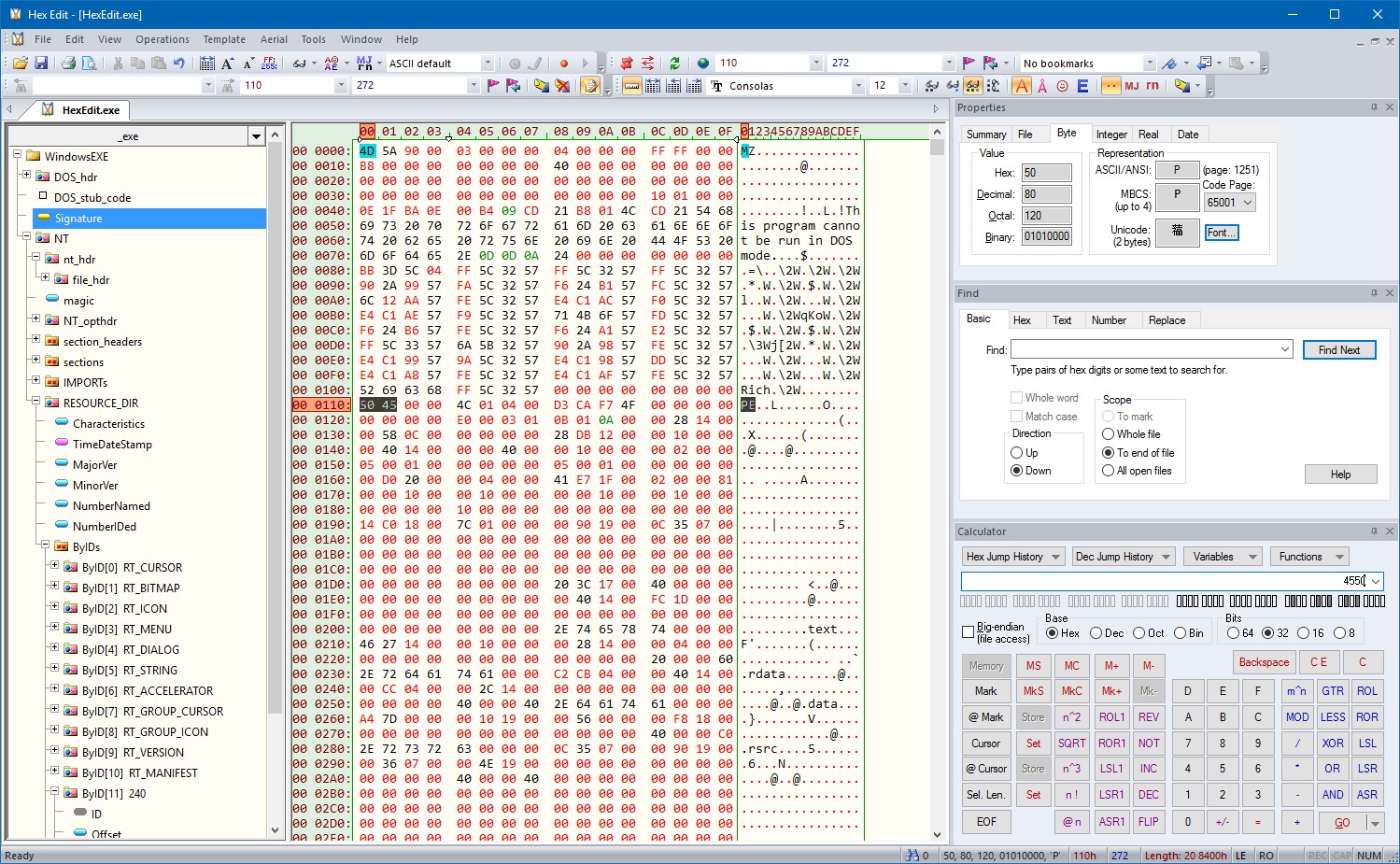Select the Whole file scope option
This screenshot has height=864, width=1400.
(x=1109, y=434)
